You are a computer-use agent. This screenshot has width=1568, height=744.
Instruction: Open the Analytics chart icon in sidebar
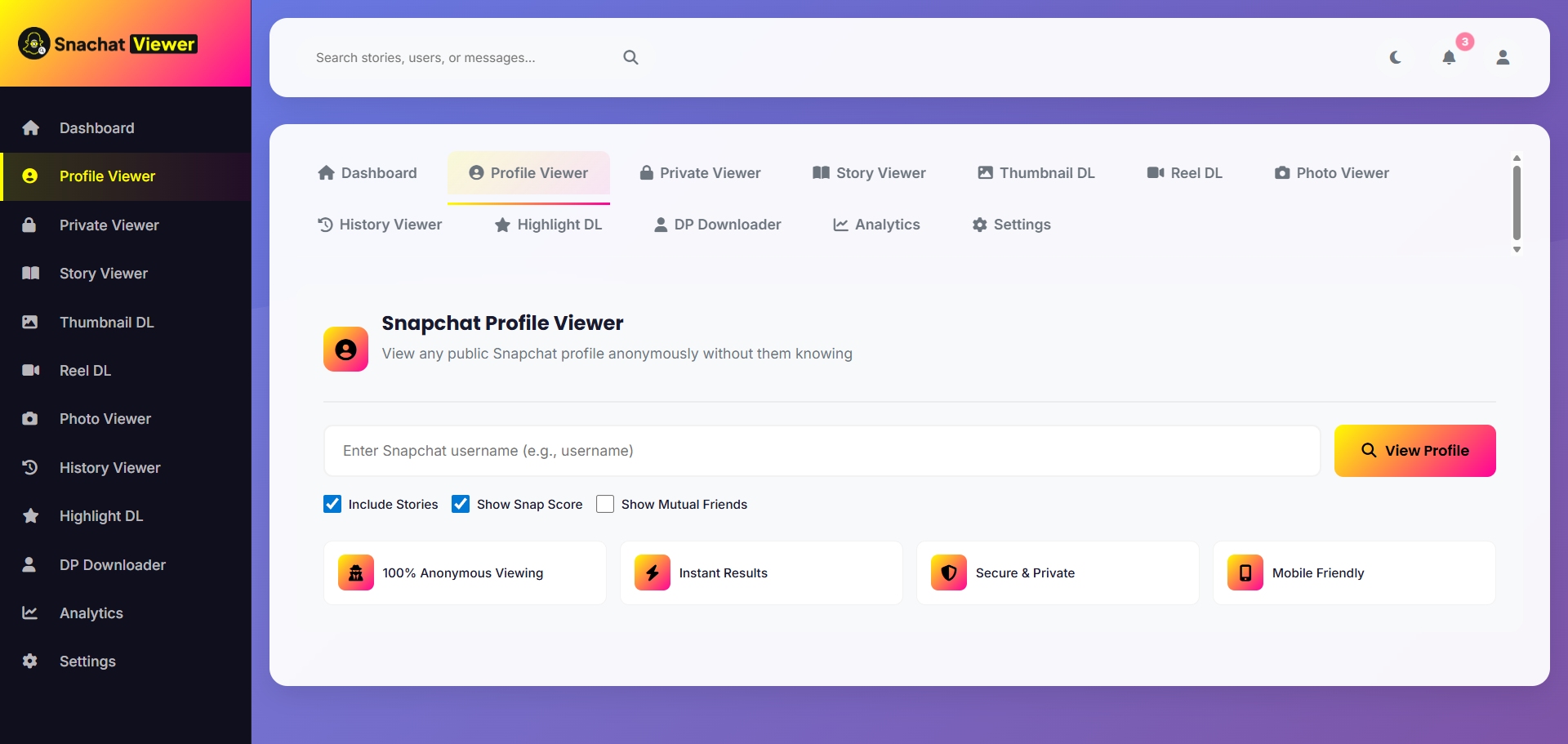click(x=30, y=613)
